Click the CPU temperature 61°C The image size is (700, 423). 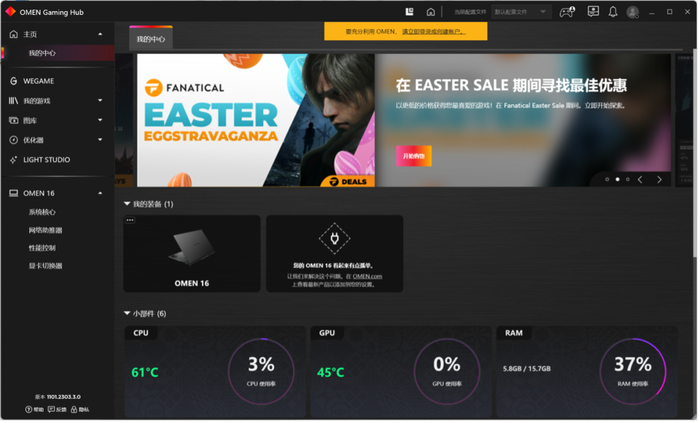pos(145,372)
